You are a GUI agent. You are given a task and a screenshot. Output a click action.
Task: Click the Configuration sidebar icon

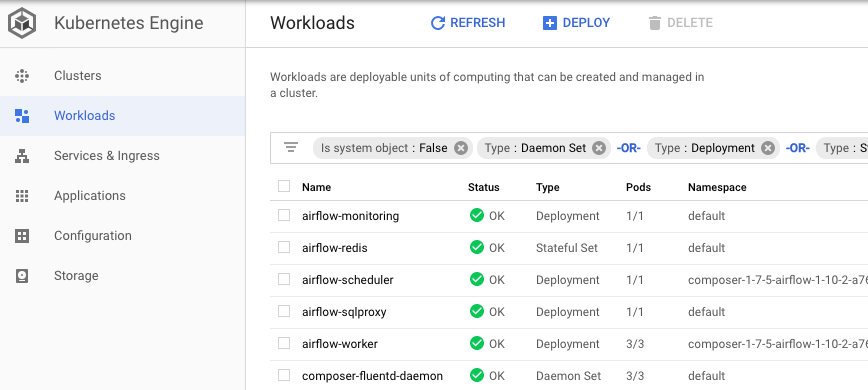[22, 236]
